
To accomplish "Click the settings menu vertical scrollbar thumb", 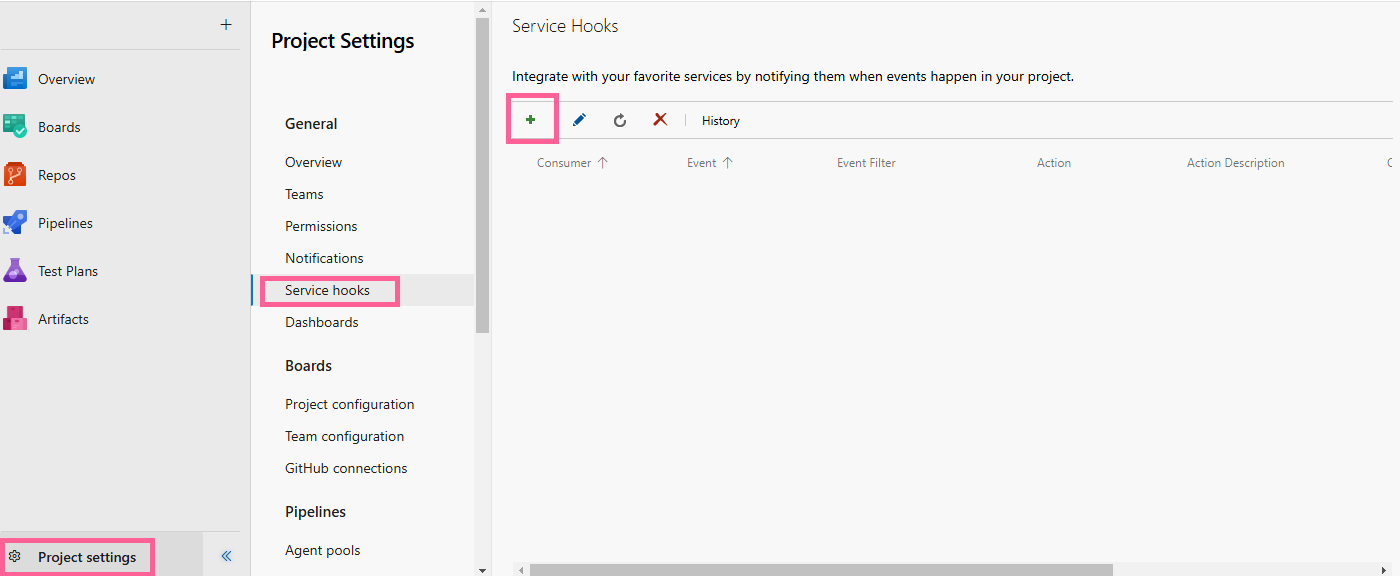I will pos(482,175).
